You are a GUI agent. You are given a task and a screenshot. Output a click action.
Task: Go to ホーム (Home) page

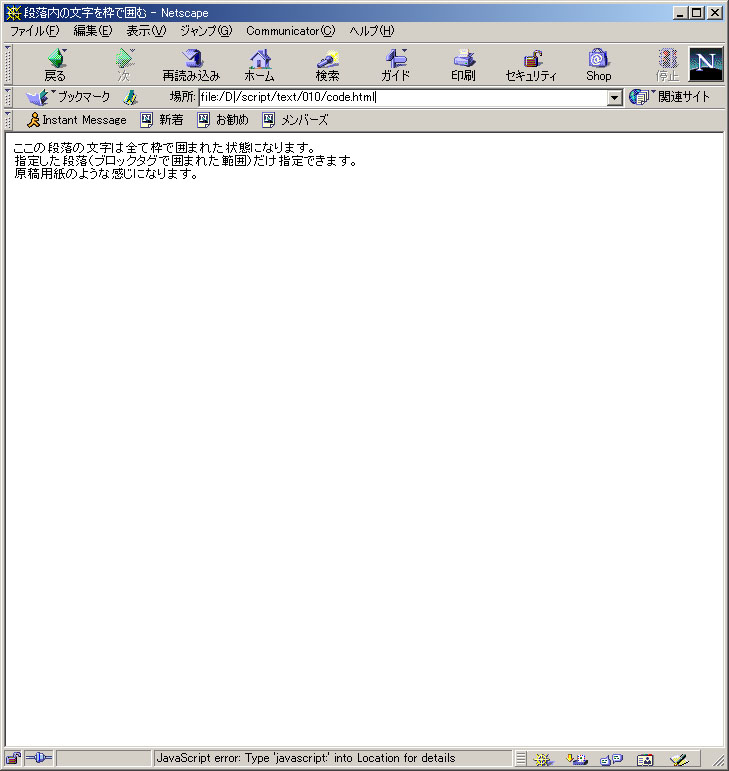click(x=260, y=65)
